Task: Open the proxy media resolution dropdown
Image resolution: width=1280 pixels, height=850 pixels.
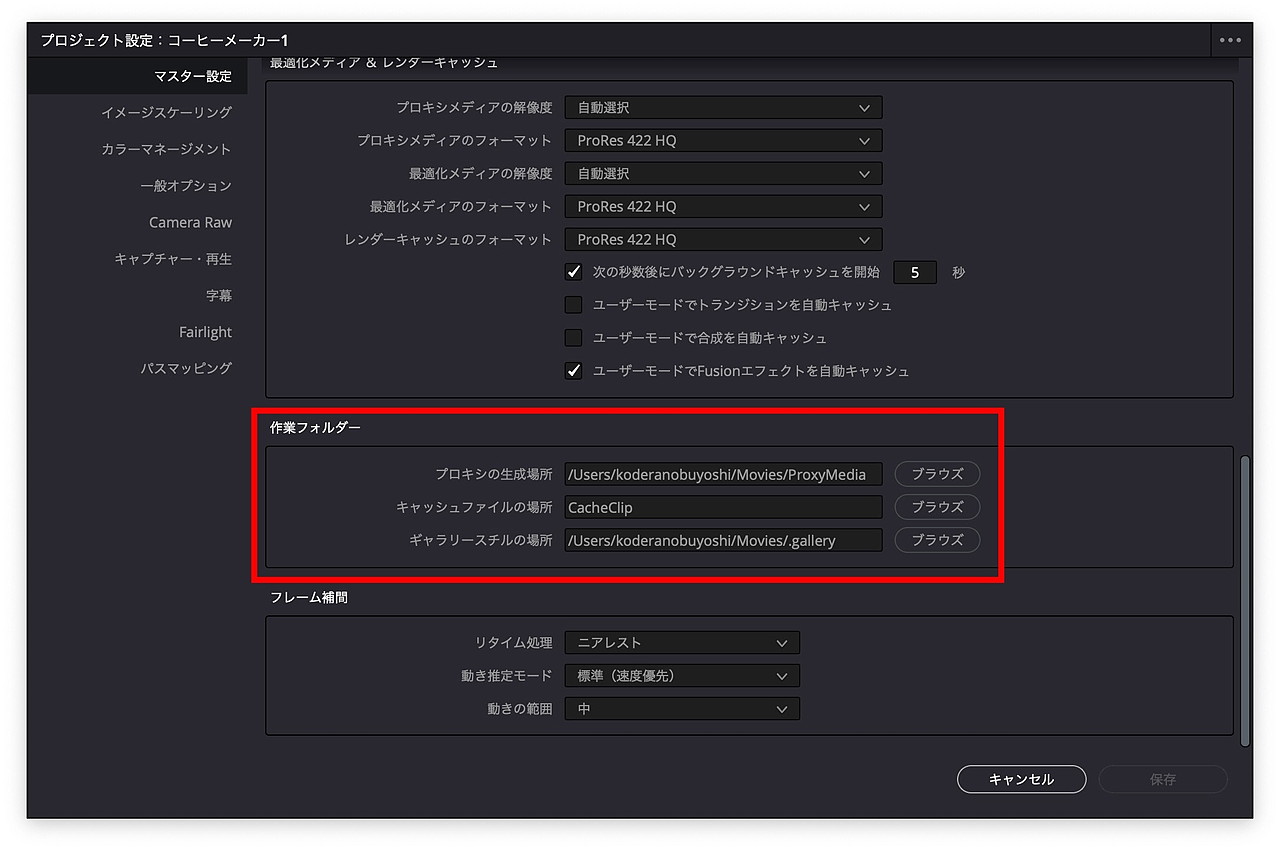Action: pyautogui.click(x=722, y=107)
